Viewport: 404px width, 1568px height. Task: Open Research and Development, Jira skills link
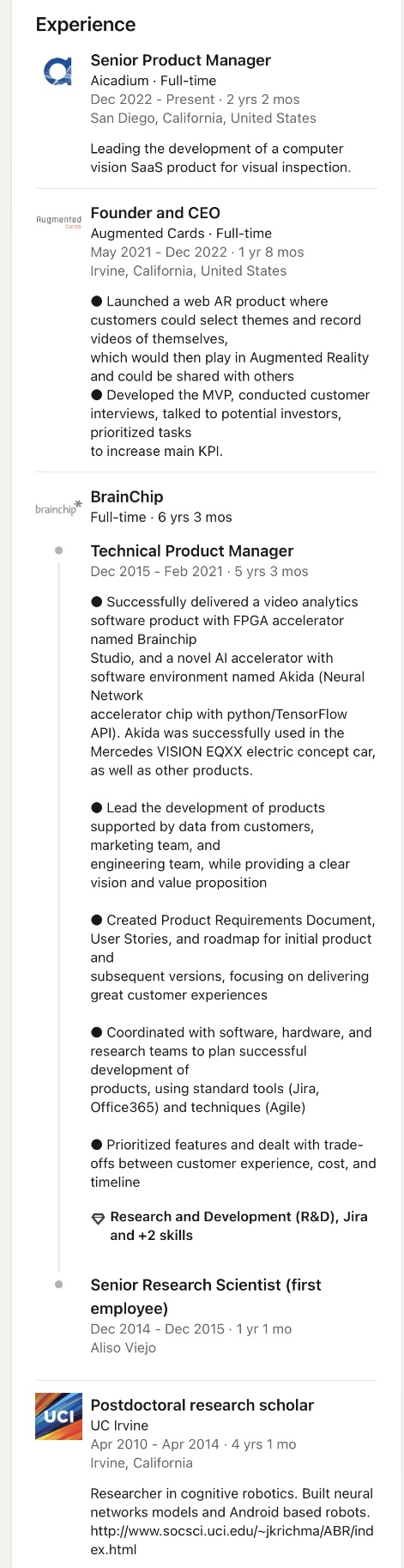point(229,1226)
